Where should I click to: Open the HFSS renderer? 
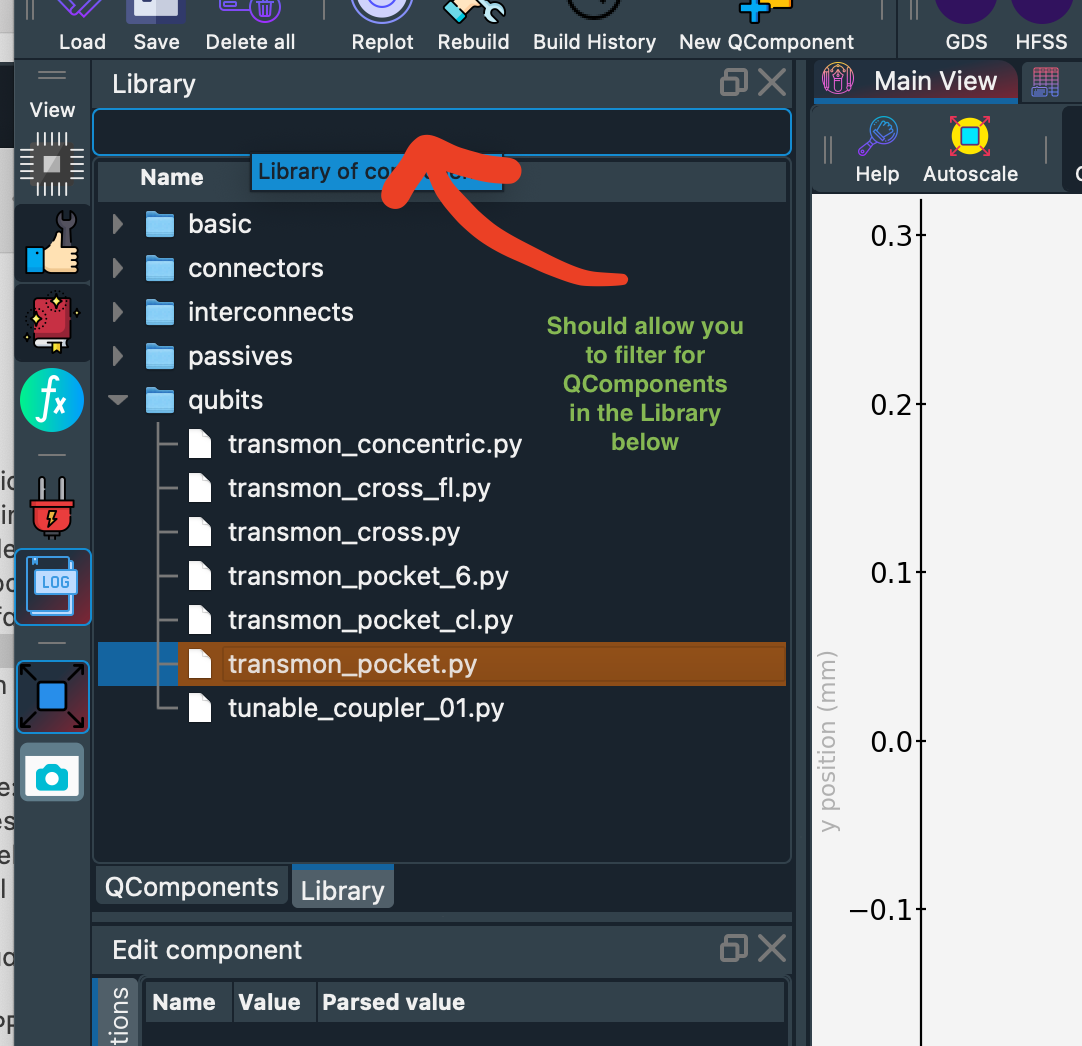point(1041,28)
